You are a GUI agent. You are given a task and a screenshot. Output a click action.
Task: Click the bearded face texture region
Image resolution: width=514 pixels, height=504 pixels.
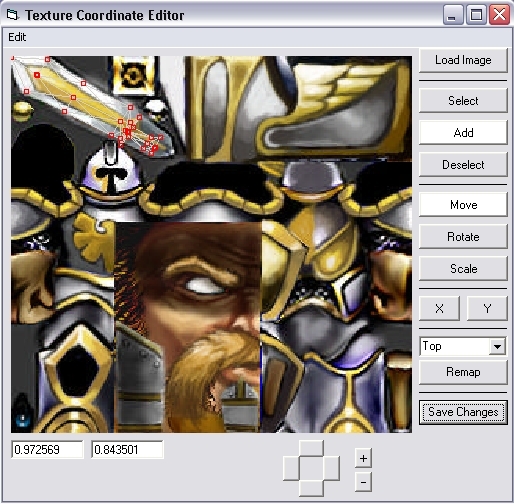[188, 327]
